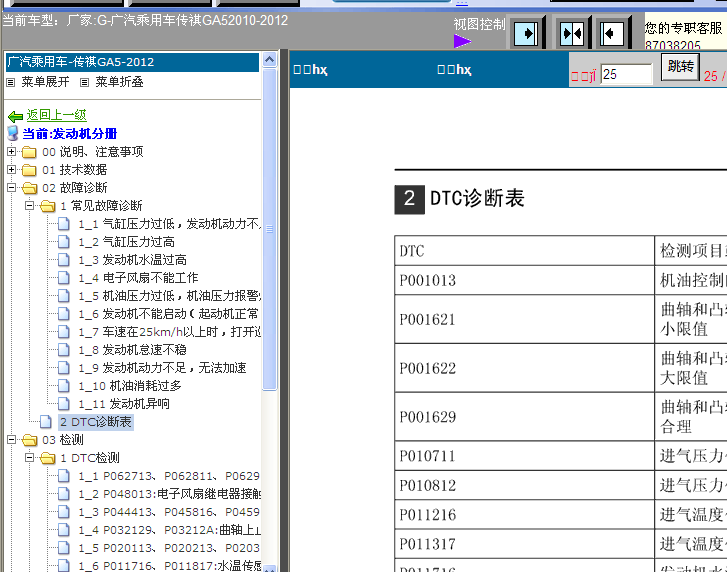Open 1_1 气缸压力过低 tree entry
Screen dimensions: 727x572
pos(170,224)
